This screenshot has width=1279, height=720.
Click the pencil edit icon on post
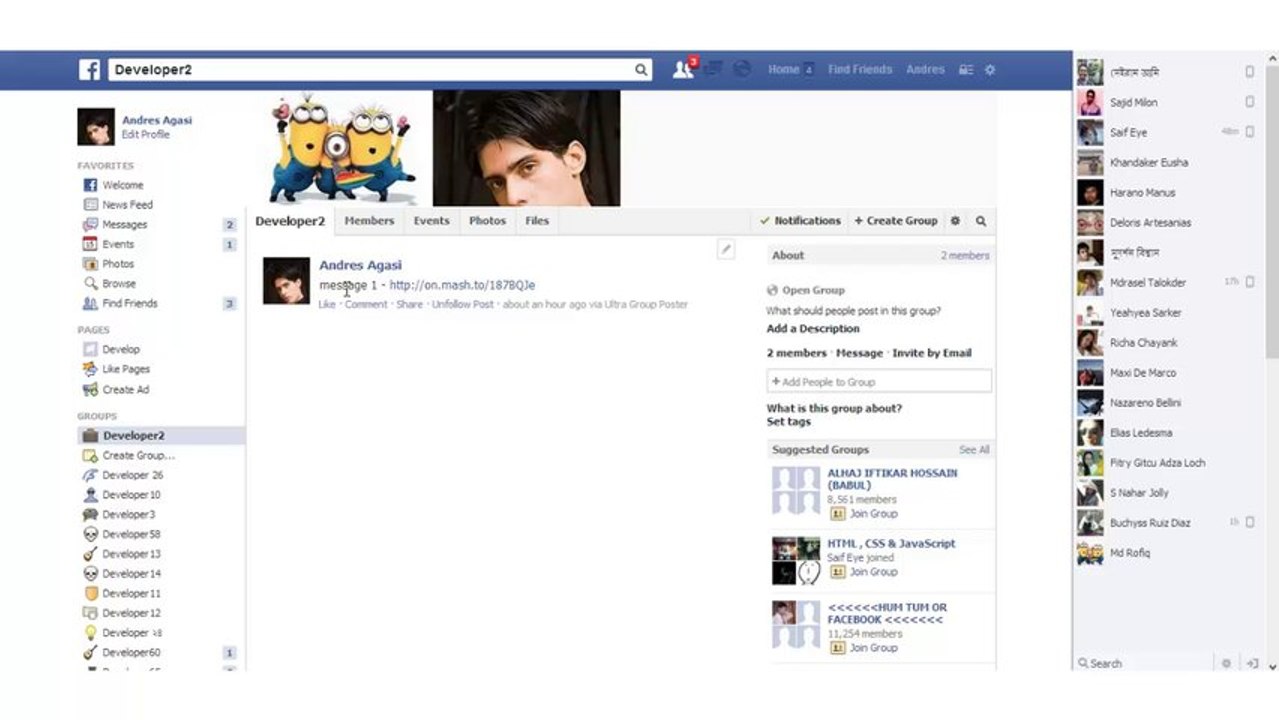726,250
